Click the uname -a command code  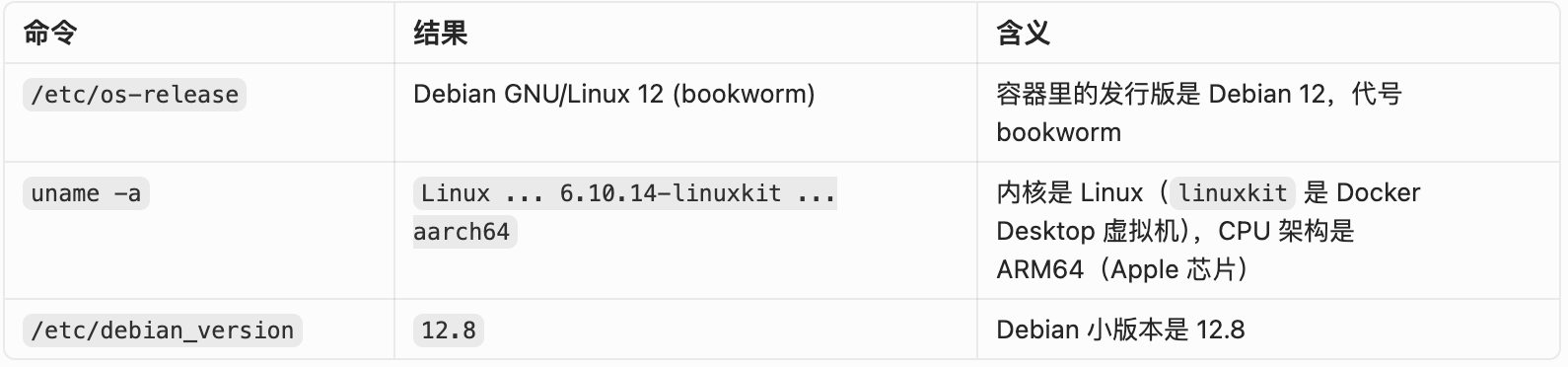(x=86, y=193)
